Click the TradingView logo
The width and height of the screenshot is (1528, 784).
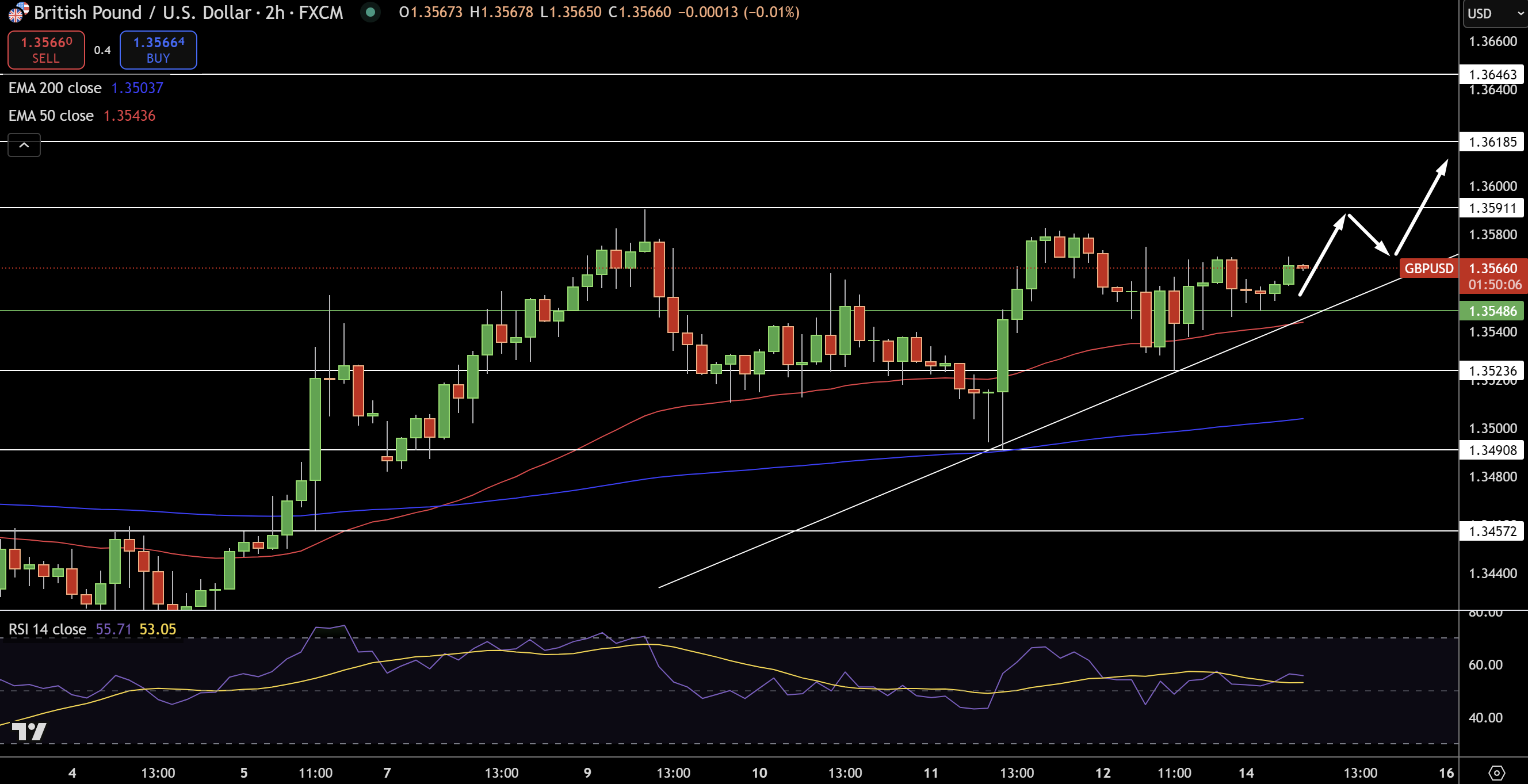pyautogui.click(x=28, y=731)
